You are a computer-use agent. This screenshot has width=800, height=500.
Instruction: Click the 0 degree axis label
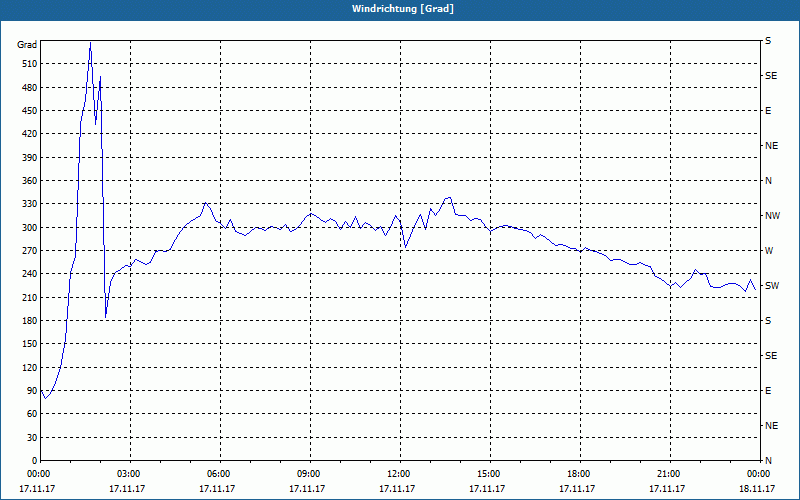tap(35, 460)
